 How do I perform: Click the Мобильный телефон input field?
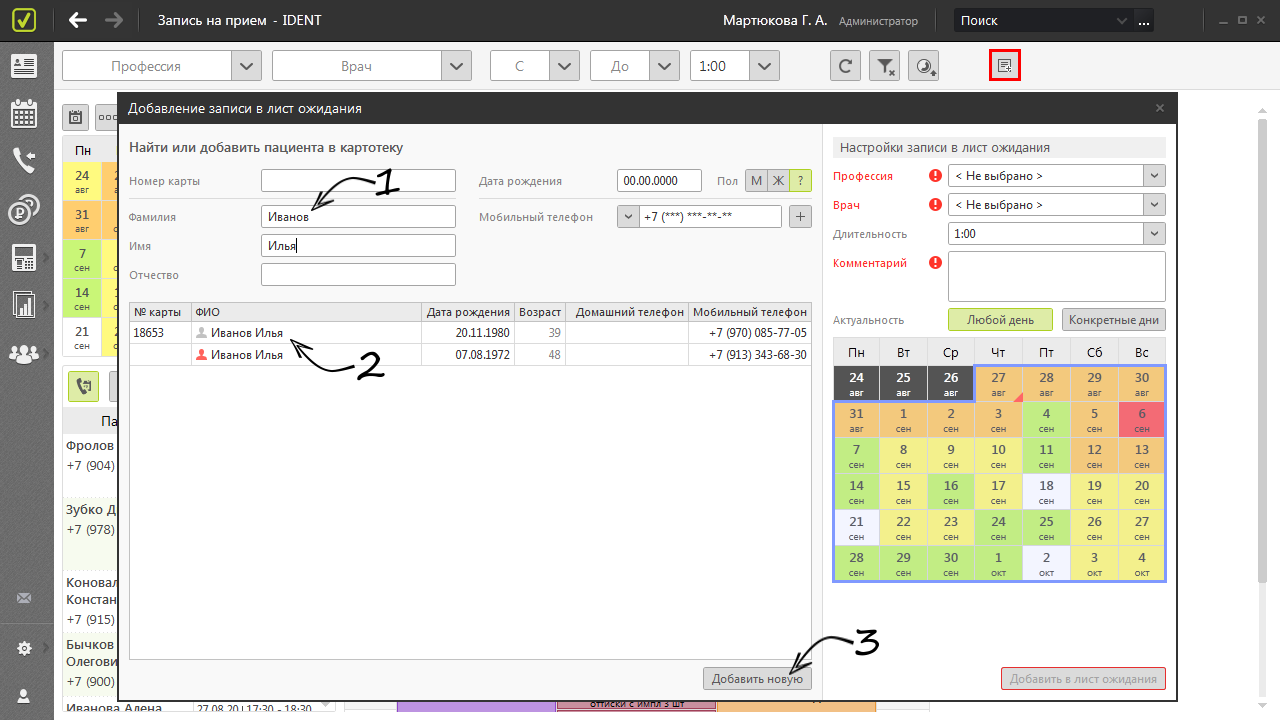point(710,216)
